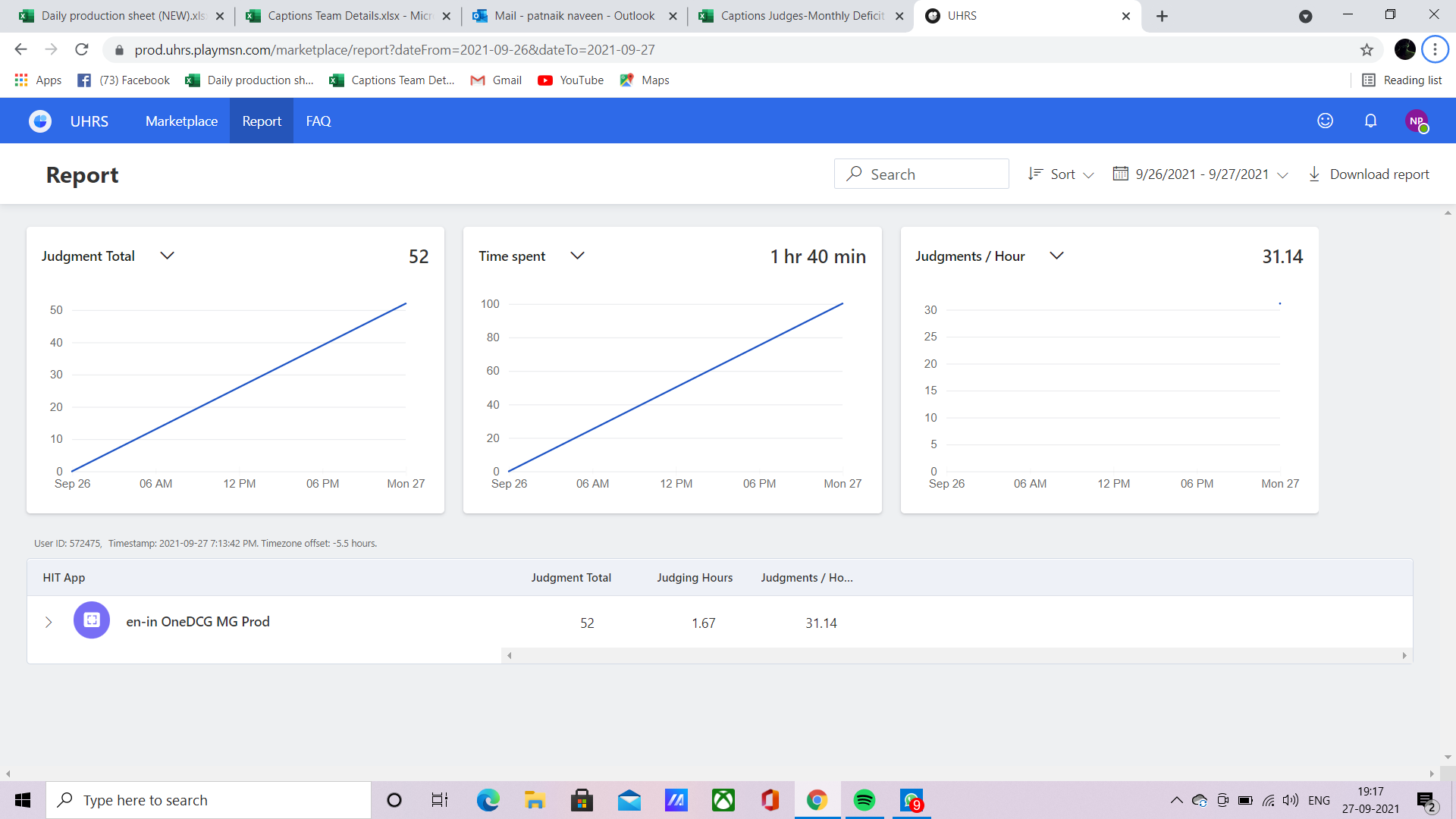
Task: Open the date range 9/26/2021 - 9/27/2021 picker
Action: click(x=1200, y=174)
